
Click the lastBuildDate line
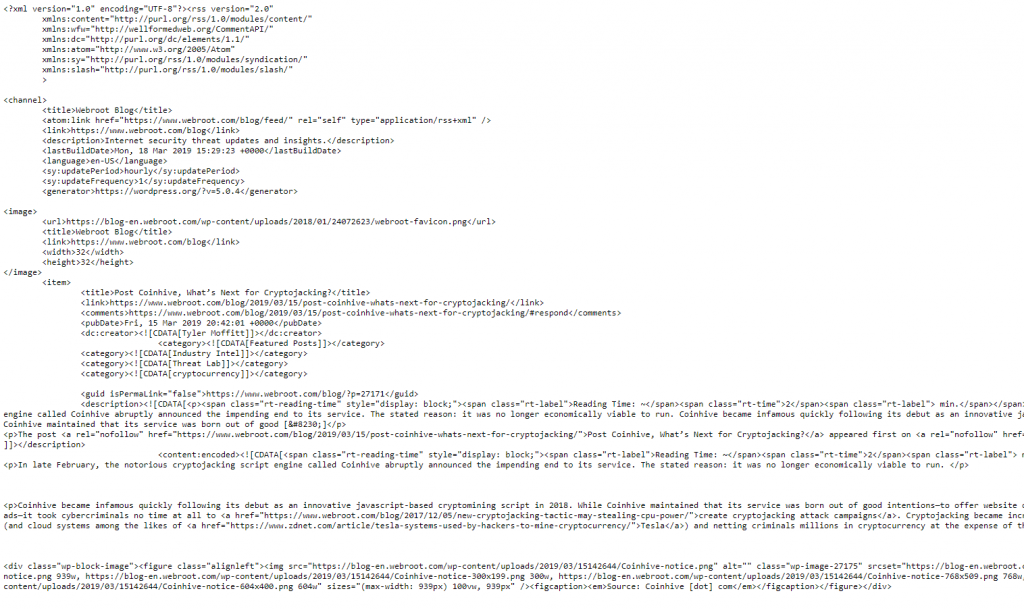(x=192, y=151)
